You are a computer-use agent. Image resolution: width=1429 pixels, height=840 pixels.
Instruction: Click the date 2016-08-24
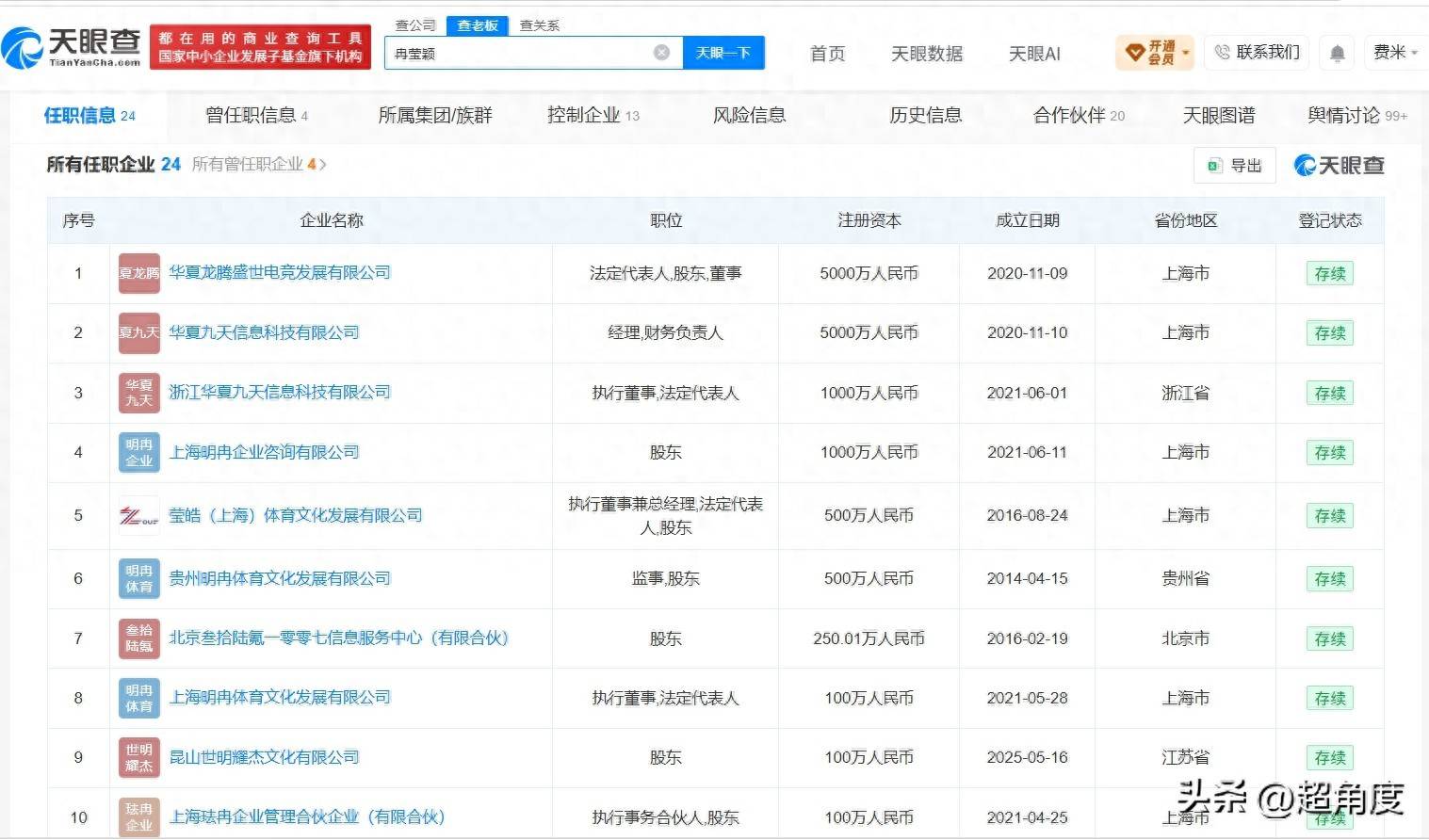1028,516
